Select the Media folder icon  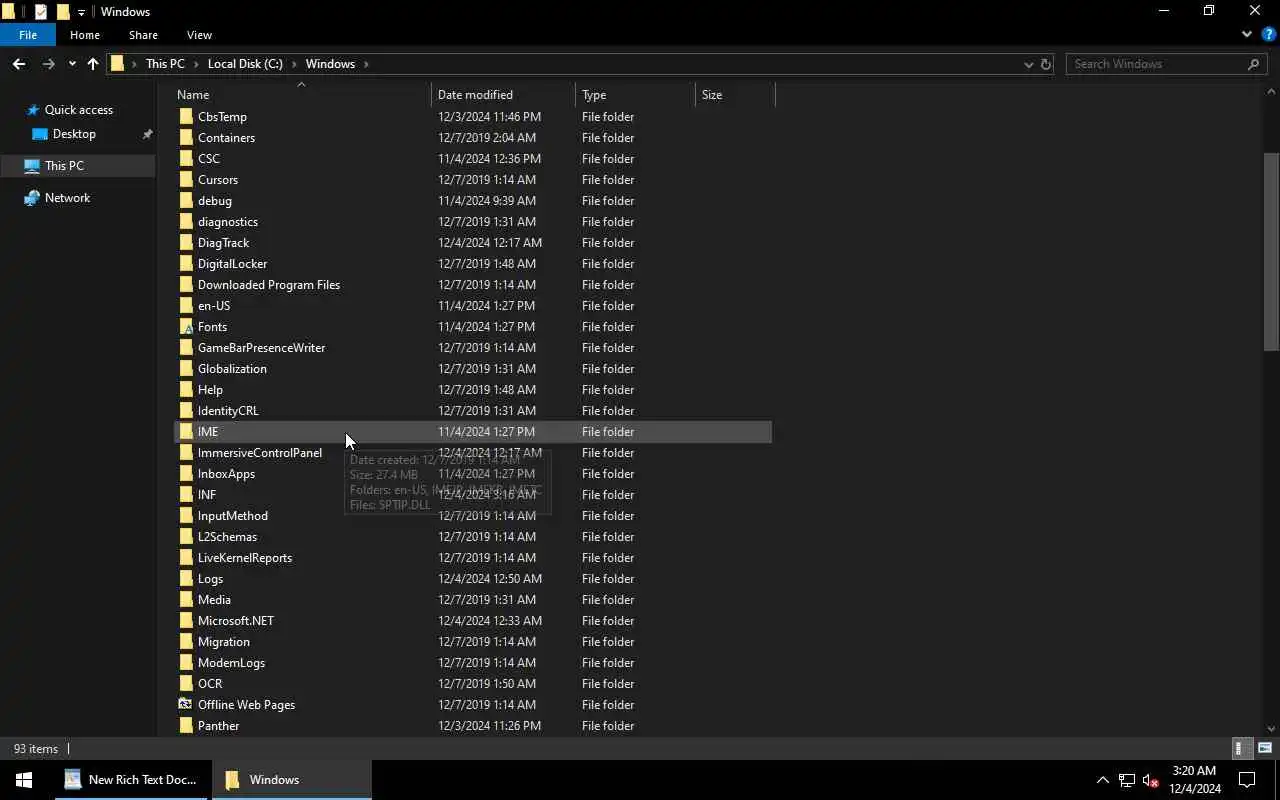tap(186, 600)
